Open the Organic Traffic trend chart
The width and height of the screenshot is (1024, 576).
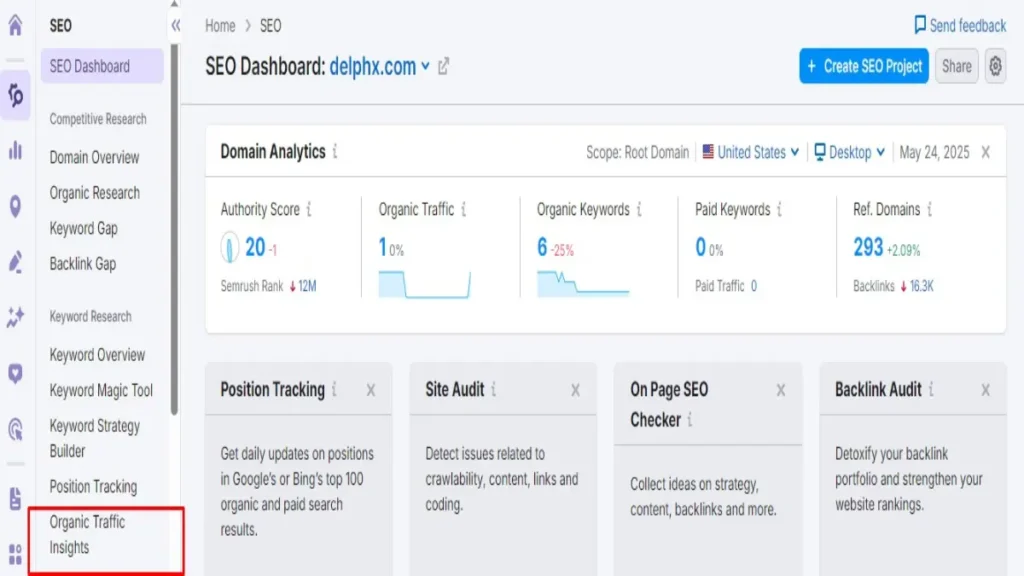tap(424, 284)
